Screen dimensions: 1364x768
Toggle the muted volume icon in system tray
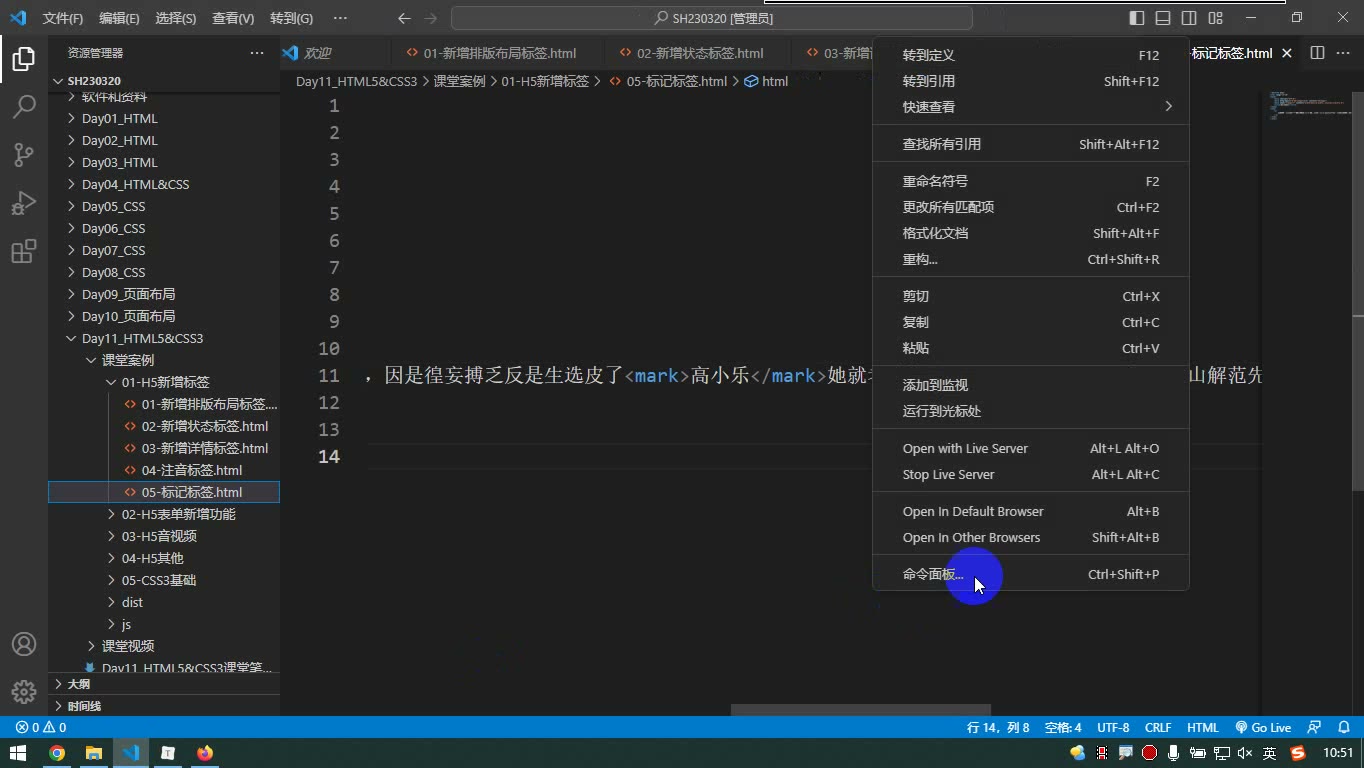pyautogui.click(x=1245, y=753)
